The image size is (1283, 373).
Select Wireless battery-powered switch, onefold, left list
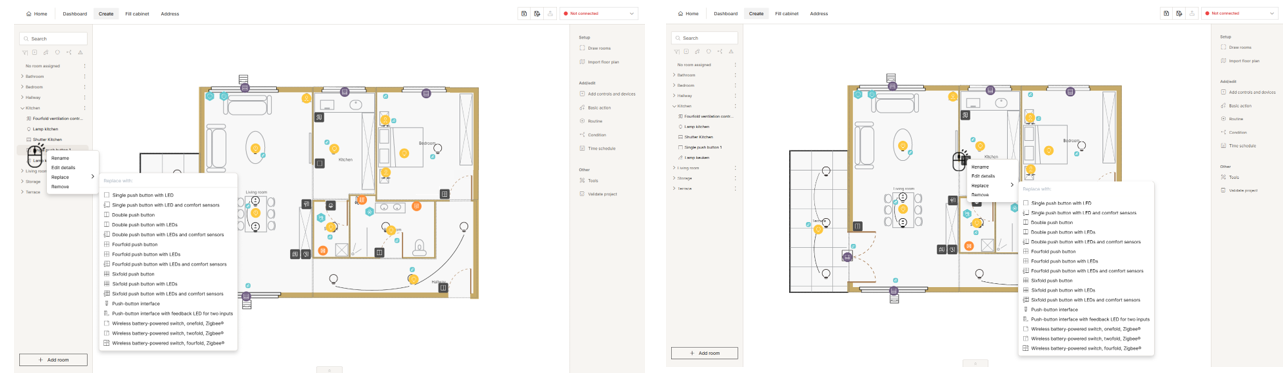[167, 323]
